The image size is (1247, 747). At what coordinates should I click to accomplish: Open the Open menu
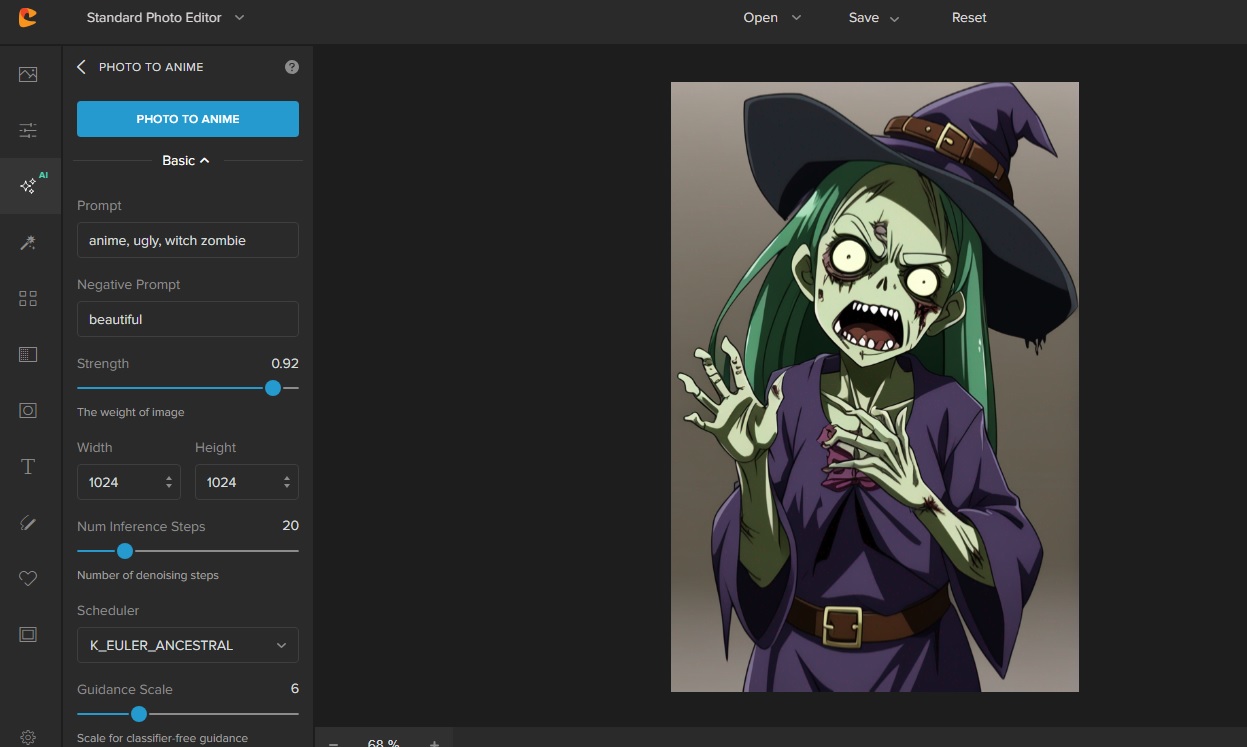pos(771,18)
